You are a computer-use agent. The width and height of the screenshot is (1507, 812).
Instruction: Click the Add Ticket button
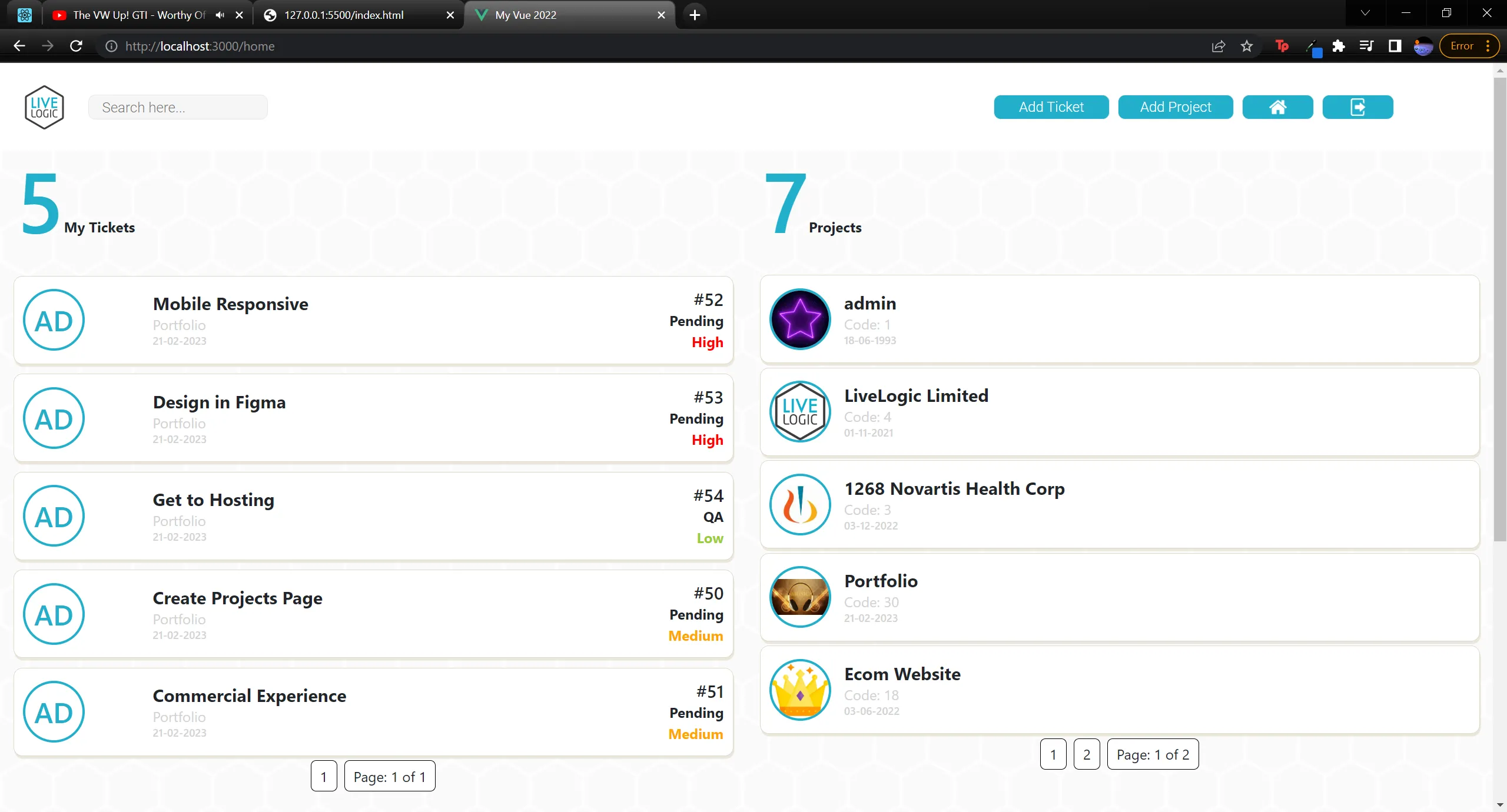pos(1051,106)
